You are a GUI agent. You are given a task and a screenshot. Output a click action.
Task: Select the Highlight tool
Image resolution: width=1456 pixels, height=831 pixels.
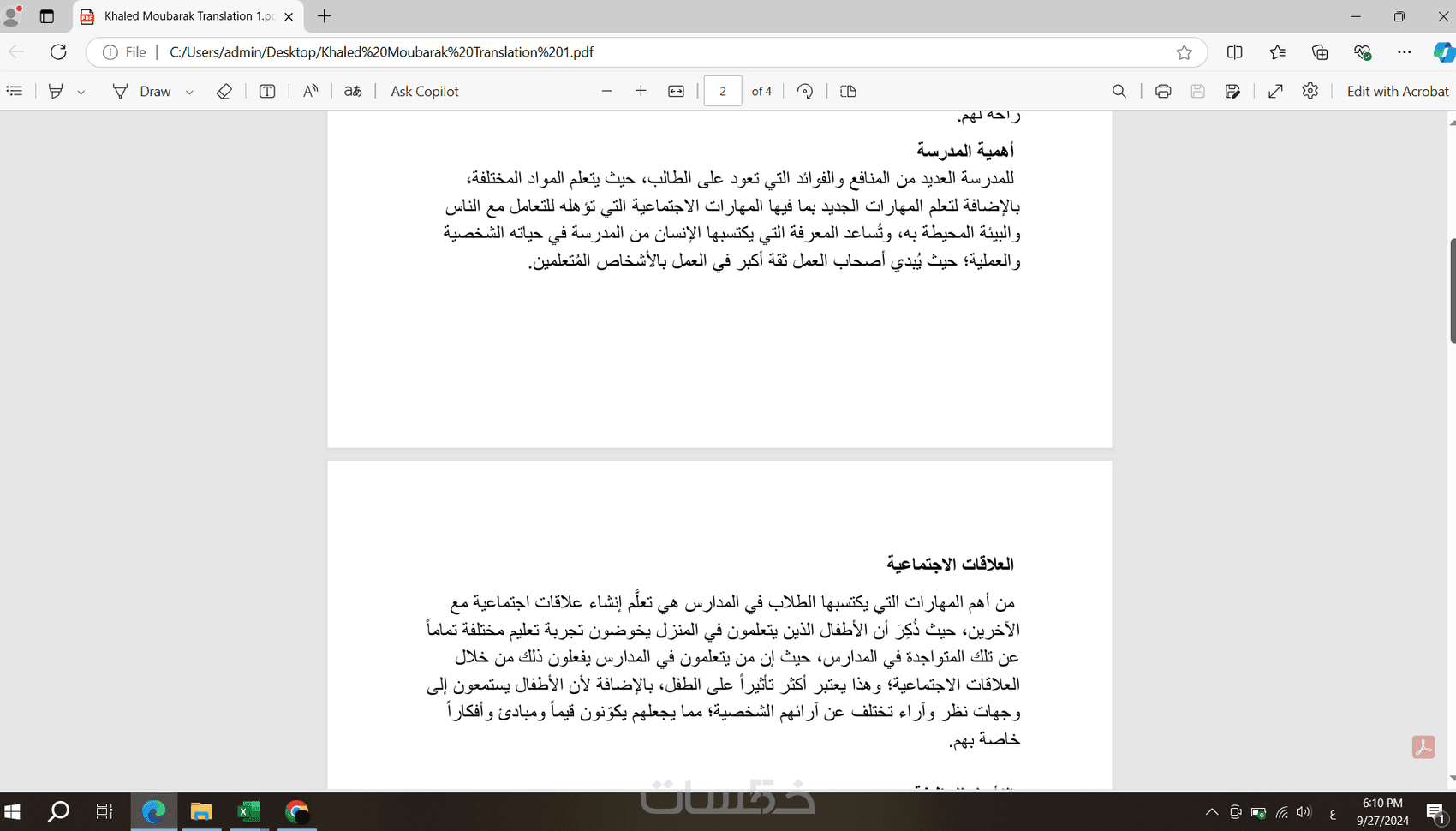[56, 91]
